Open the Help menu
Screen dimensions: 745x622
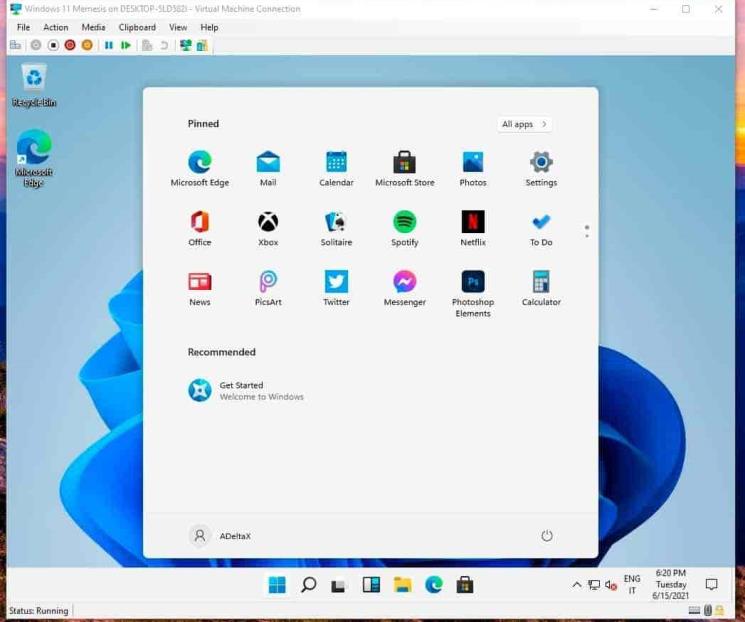click(x=209, y=27)
